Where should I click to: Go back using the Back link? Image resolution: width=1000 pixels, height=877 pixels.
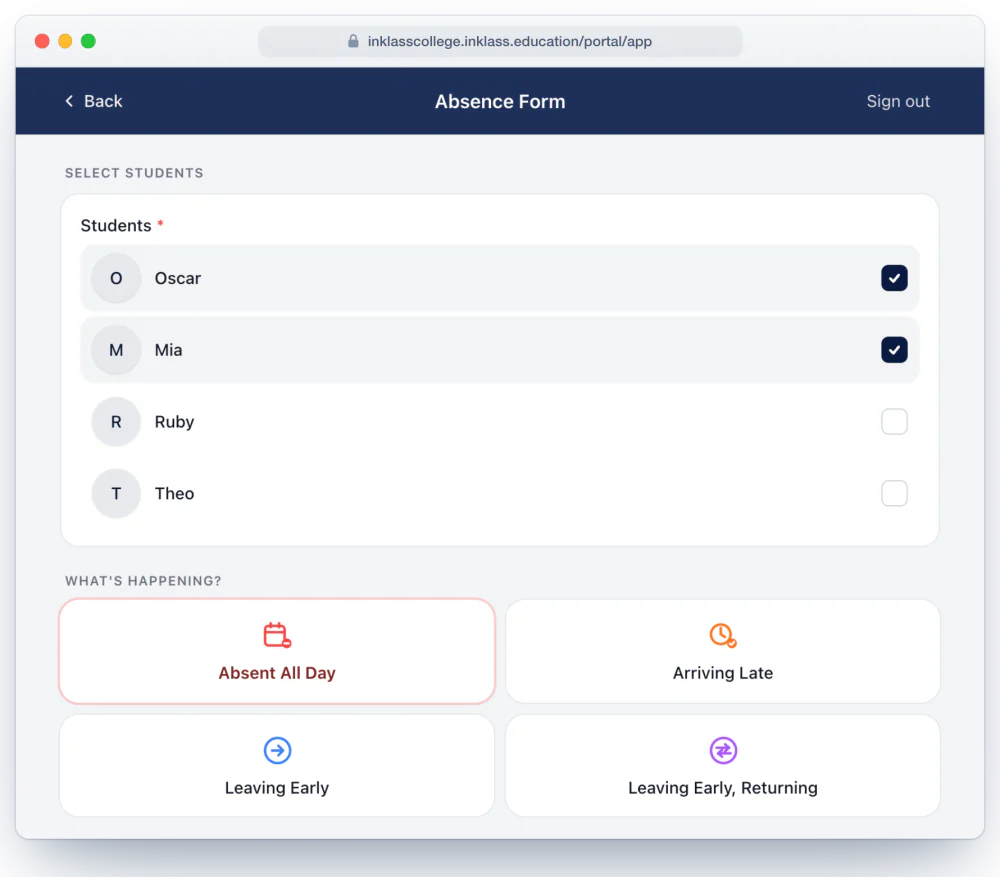94,101
